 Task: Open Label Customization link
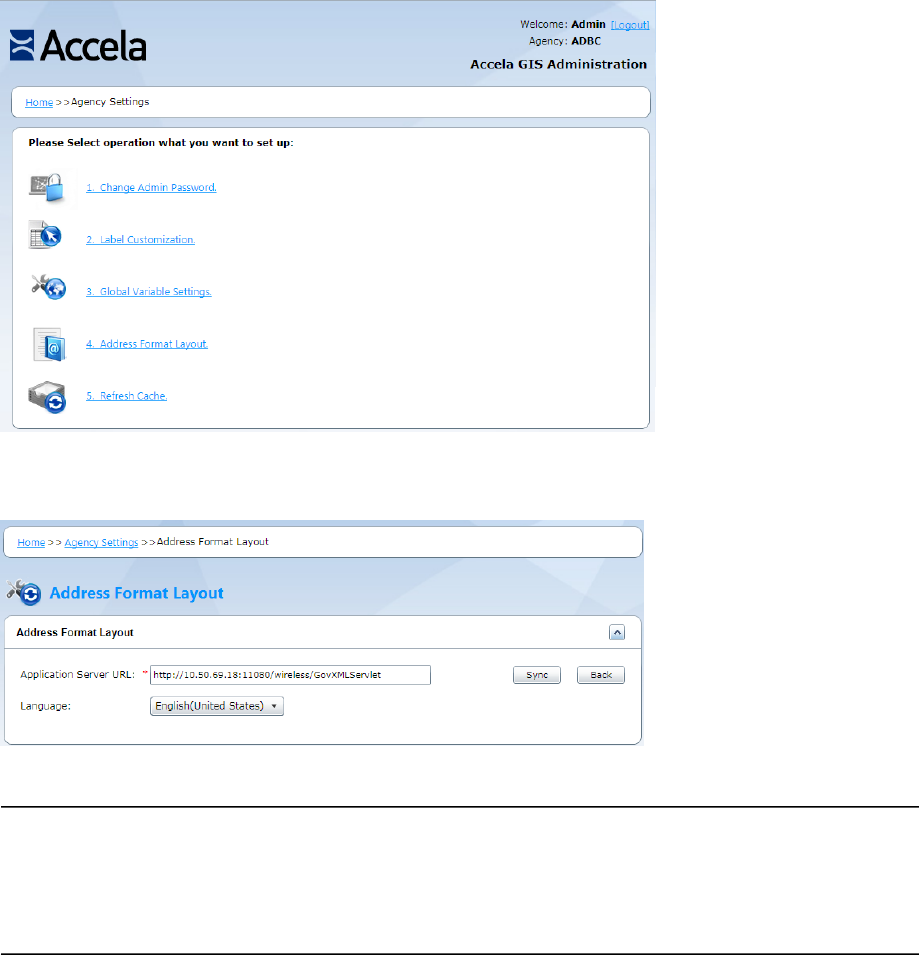pos(141,240)
